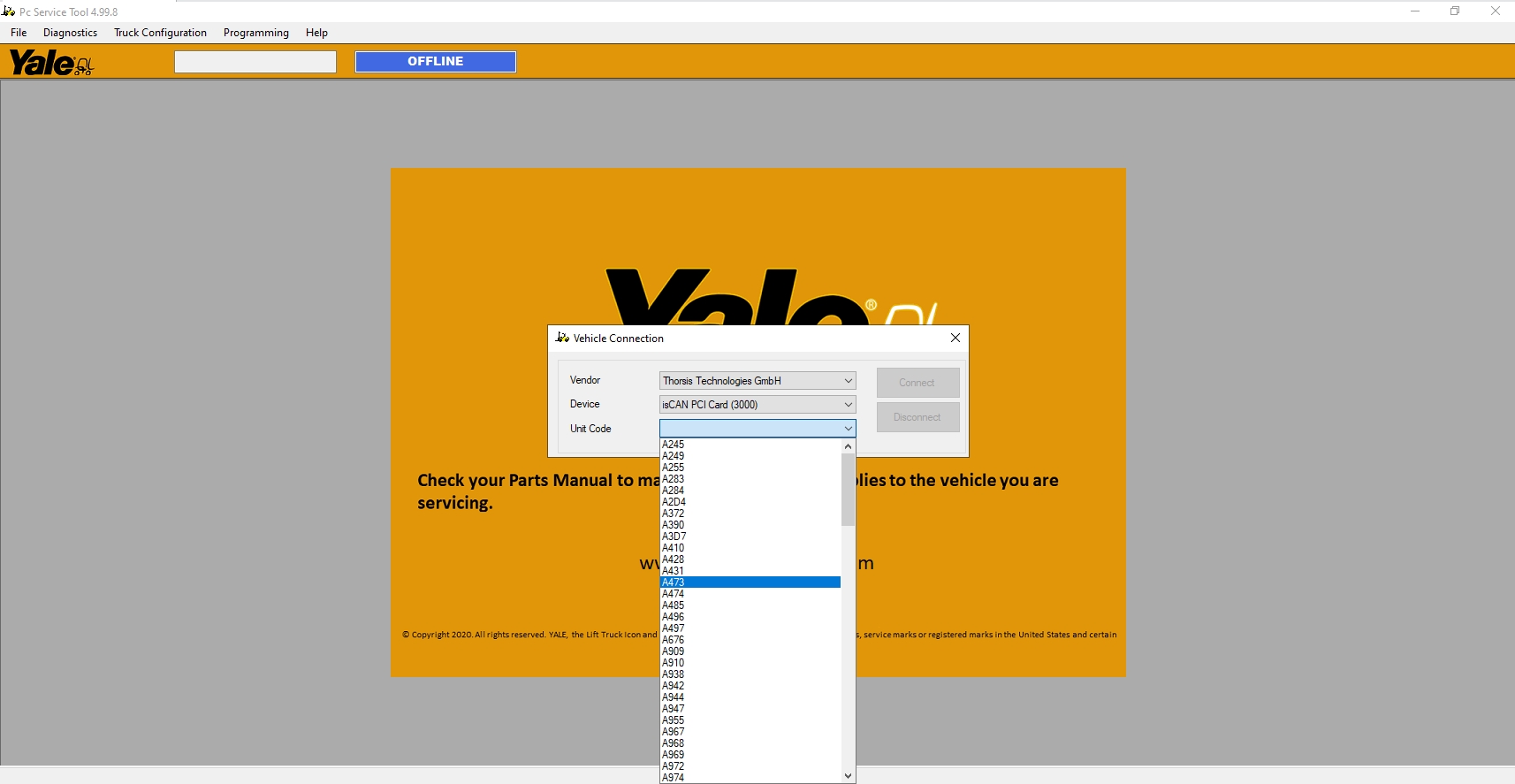Screen dimensions: 1515x784
Task: Select unit code A249
Action: click(750, 456)
